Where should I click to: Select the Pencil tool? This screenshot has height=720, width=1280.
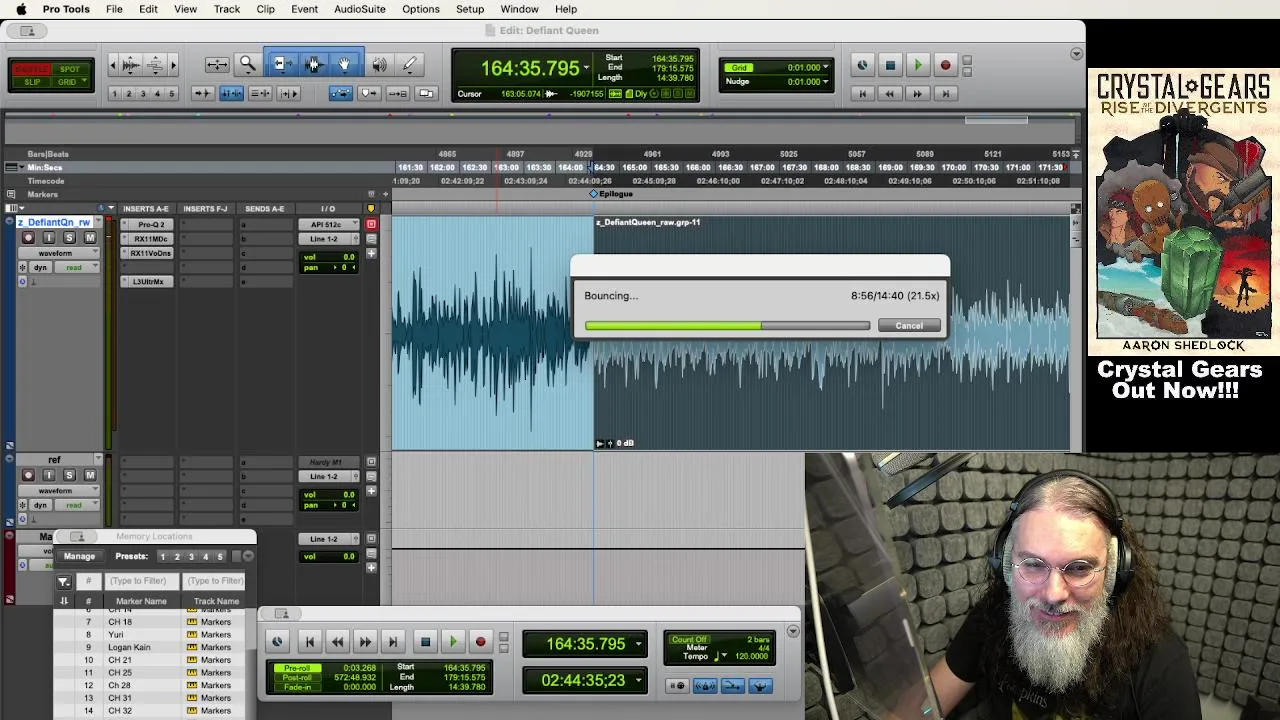click(x=409, y=65)
